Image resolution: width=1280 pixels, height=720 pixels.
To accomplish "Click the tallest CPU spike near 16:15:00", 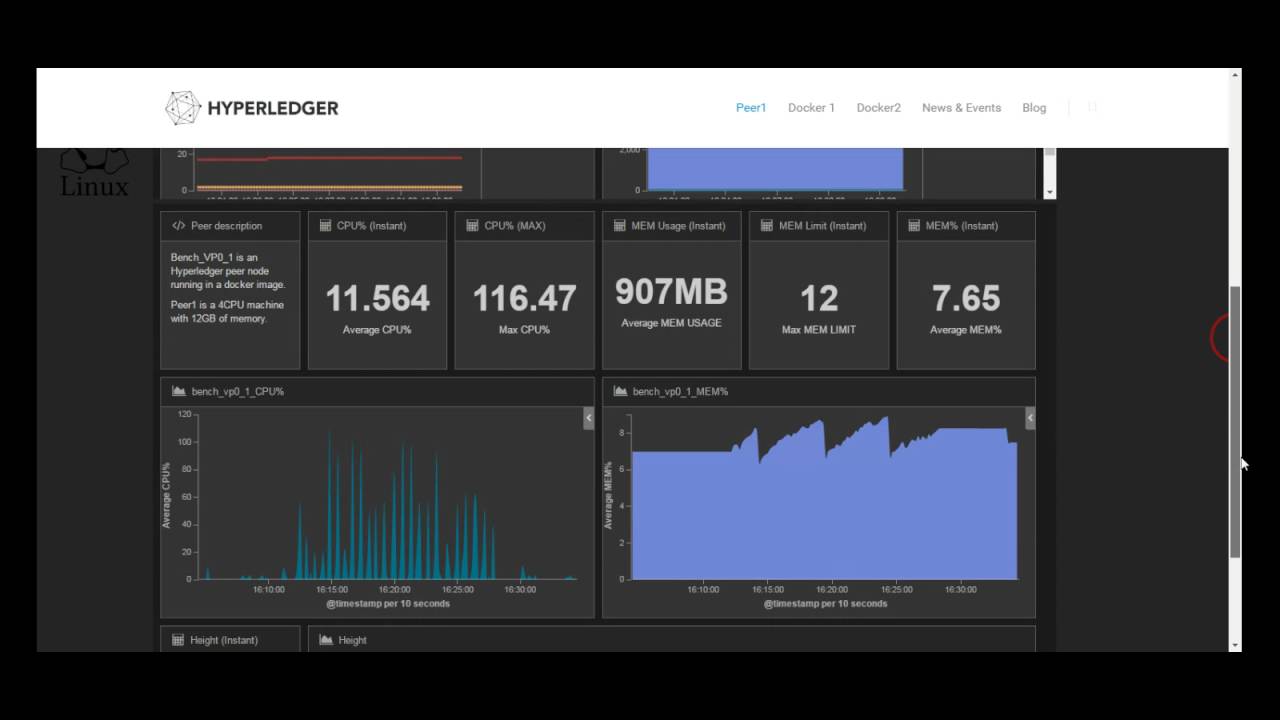I will [x=329, y=505].
